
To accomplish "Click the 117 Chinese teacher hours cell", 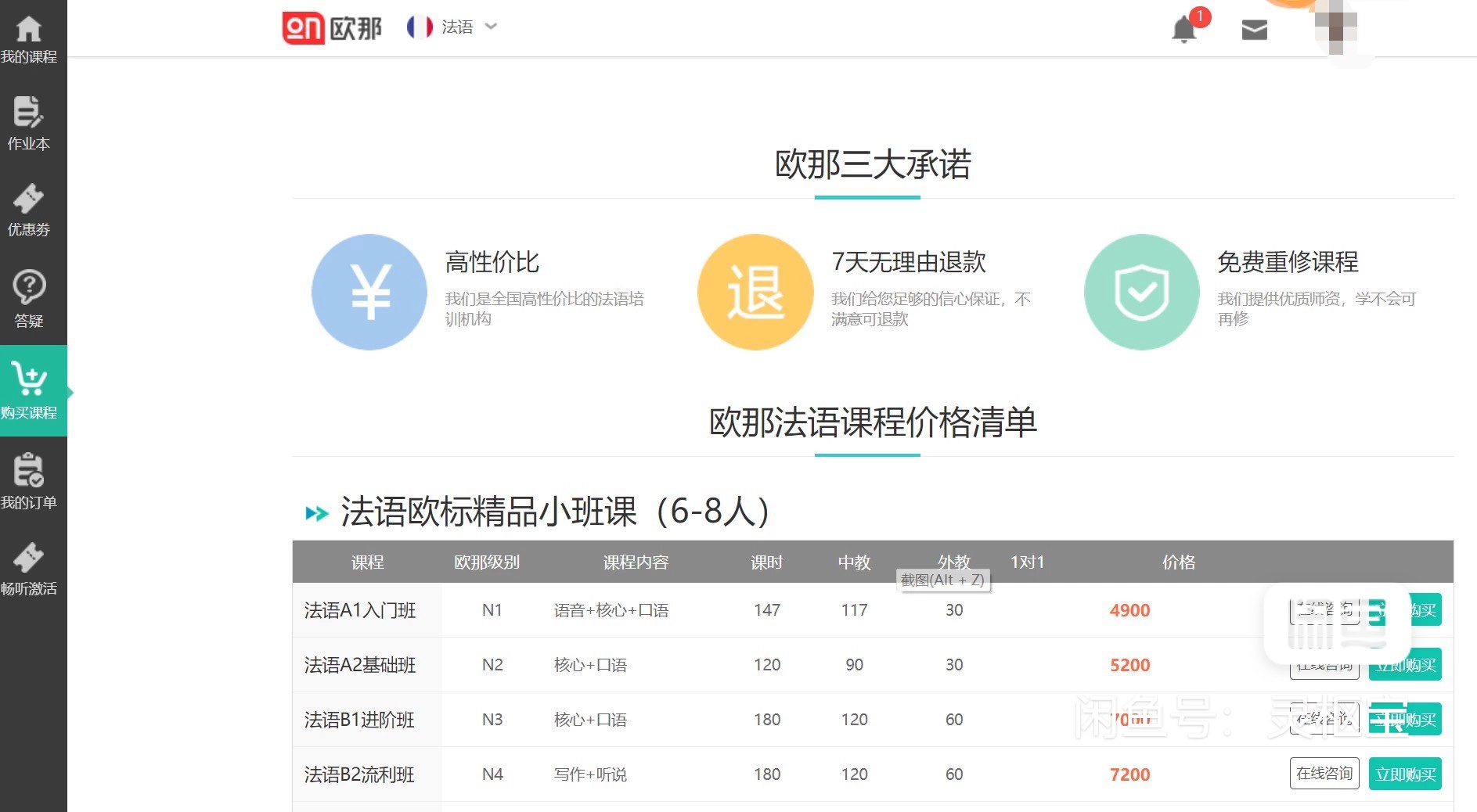I will [x=854, y=610].
